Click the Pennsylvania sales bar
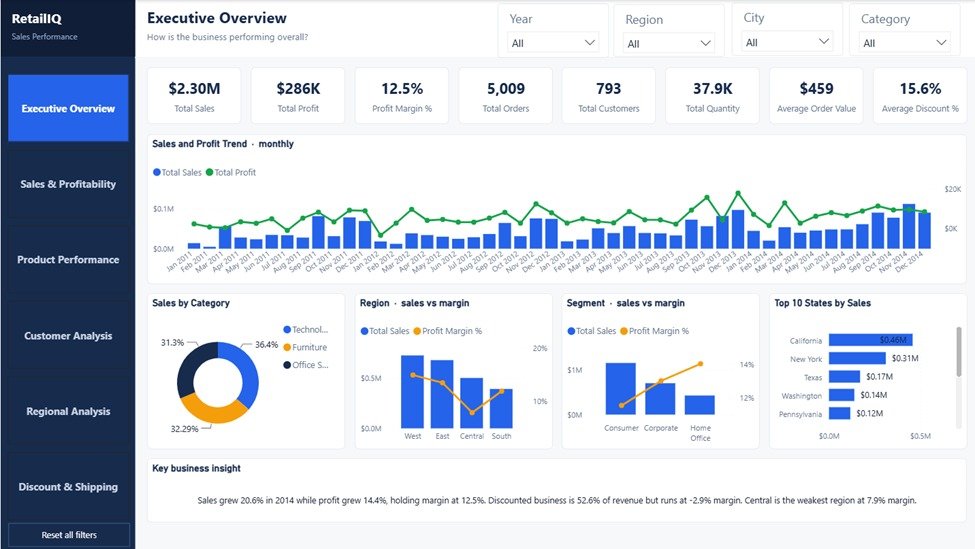Screen dimensions: 975x549 tap(839, 413)
